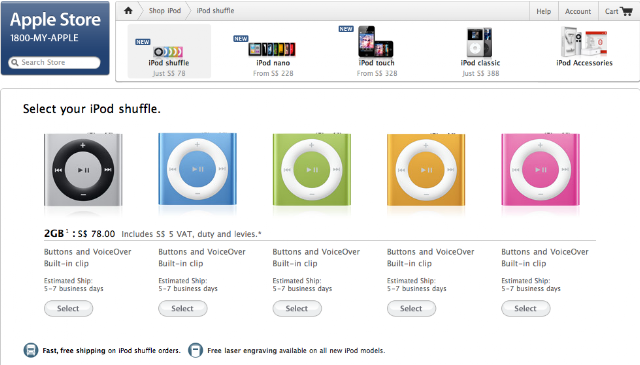The image size is (640, 365).
Task: Click the NEW badge beside iPod nano
Action: (240, 39)
